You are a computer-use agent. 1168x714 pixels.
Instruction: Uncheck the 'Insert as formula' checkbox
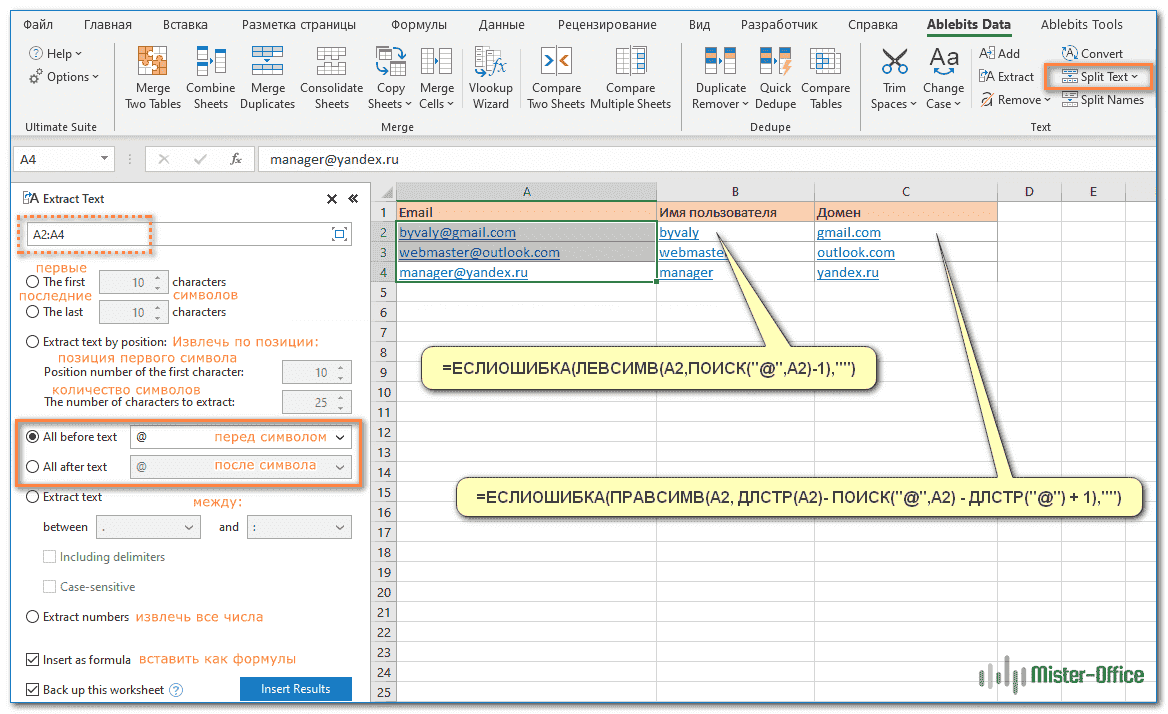point(33,659)
